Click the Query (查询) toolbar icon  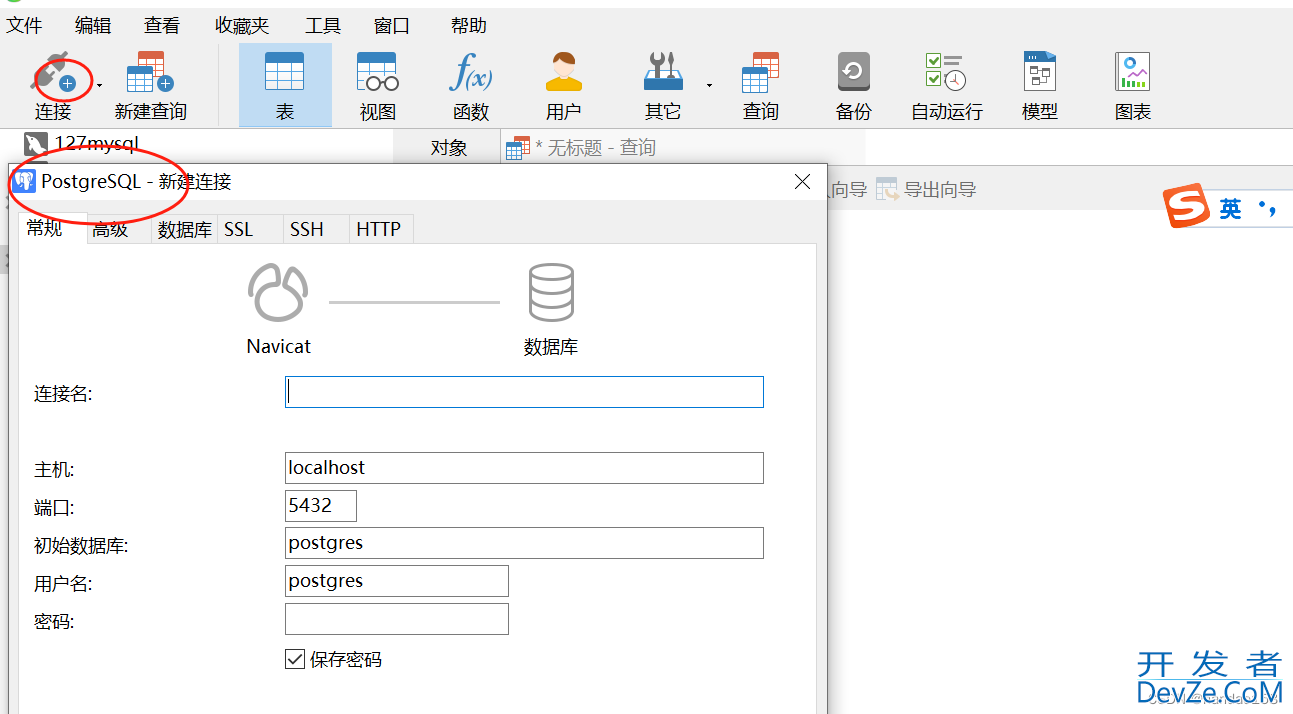[x=760, y=73]
